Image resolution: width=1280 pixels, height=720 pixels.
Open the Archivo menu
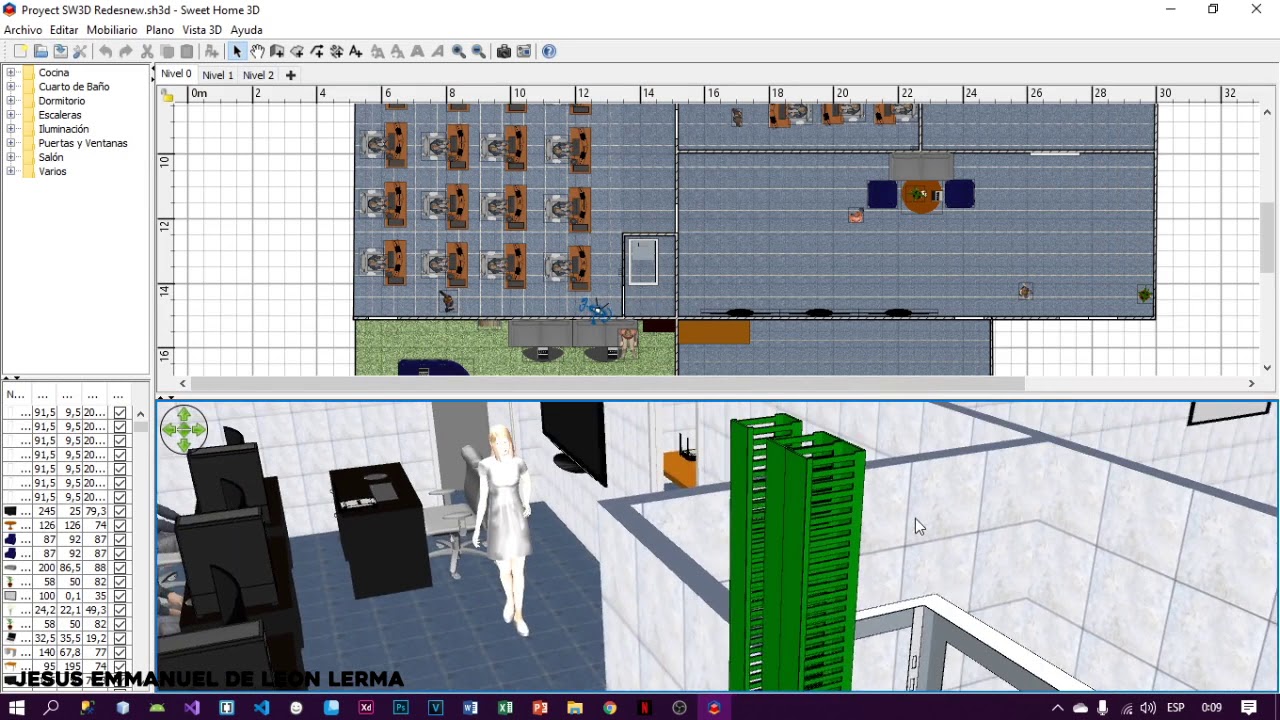click(x=23, y=30)
